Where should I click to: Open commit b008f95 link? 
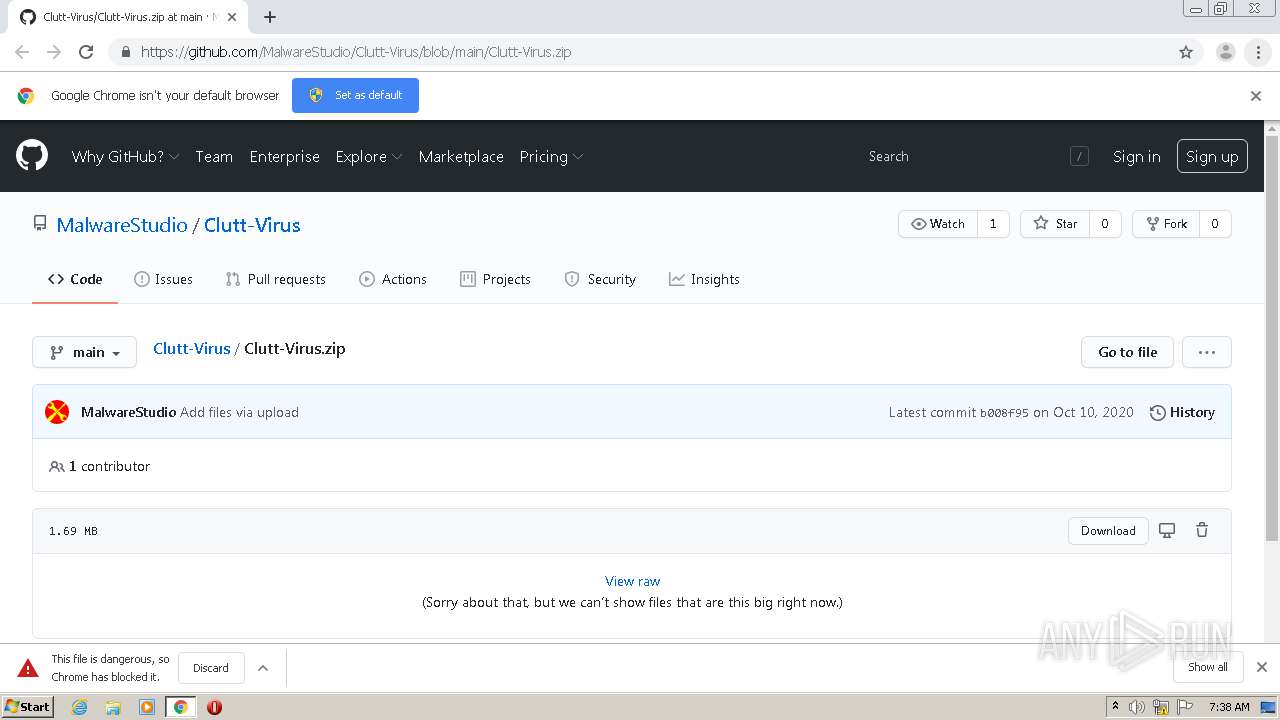tap(1004, 412)
